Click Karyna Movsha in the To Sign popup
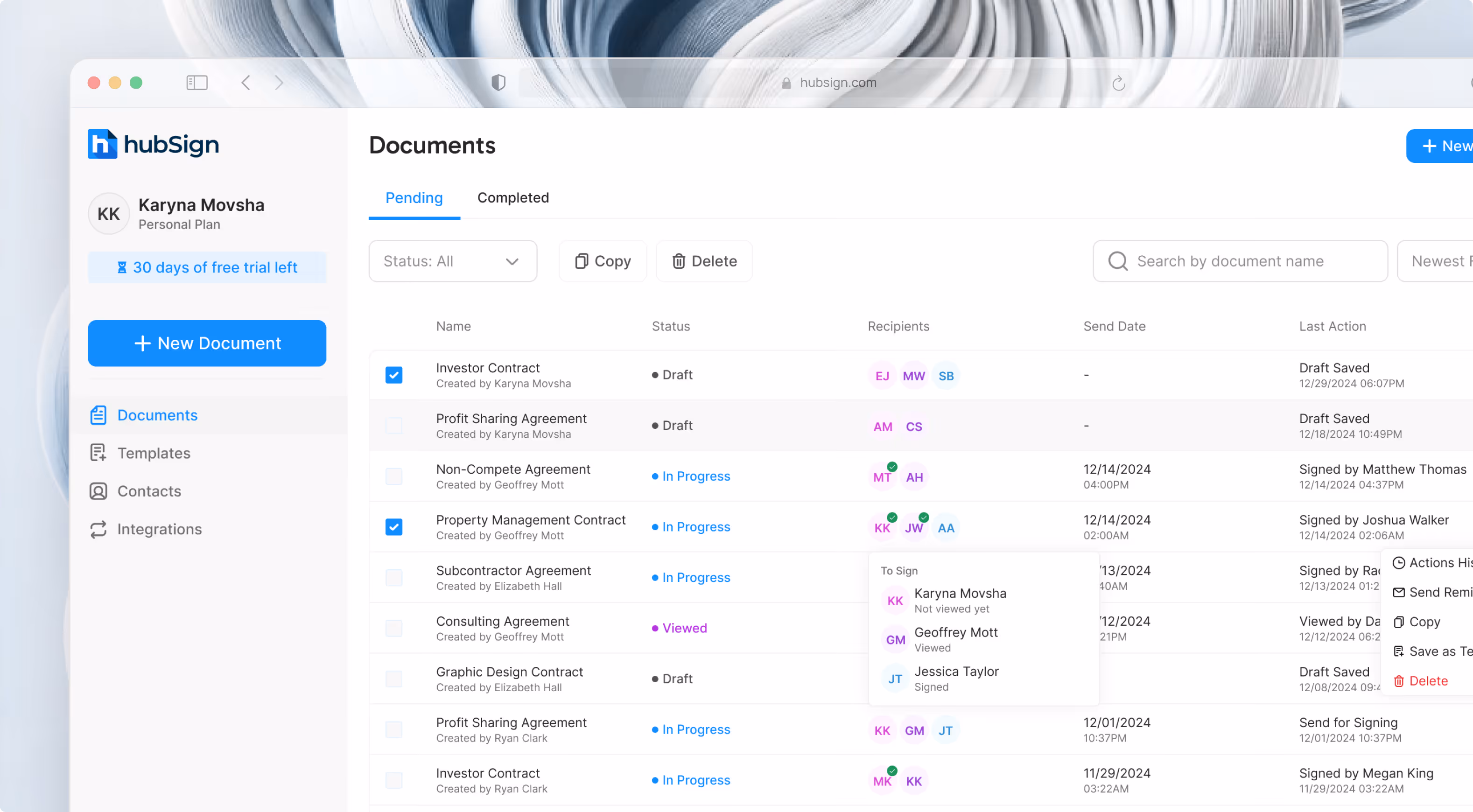 960,594
